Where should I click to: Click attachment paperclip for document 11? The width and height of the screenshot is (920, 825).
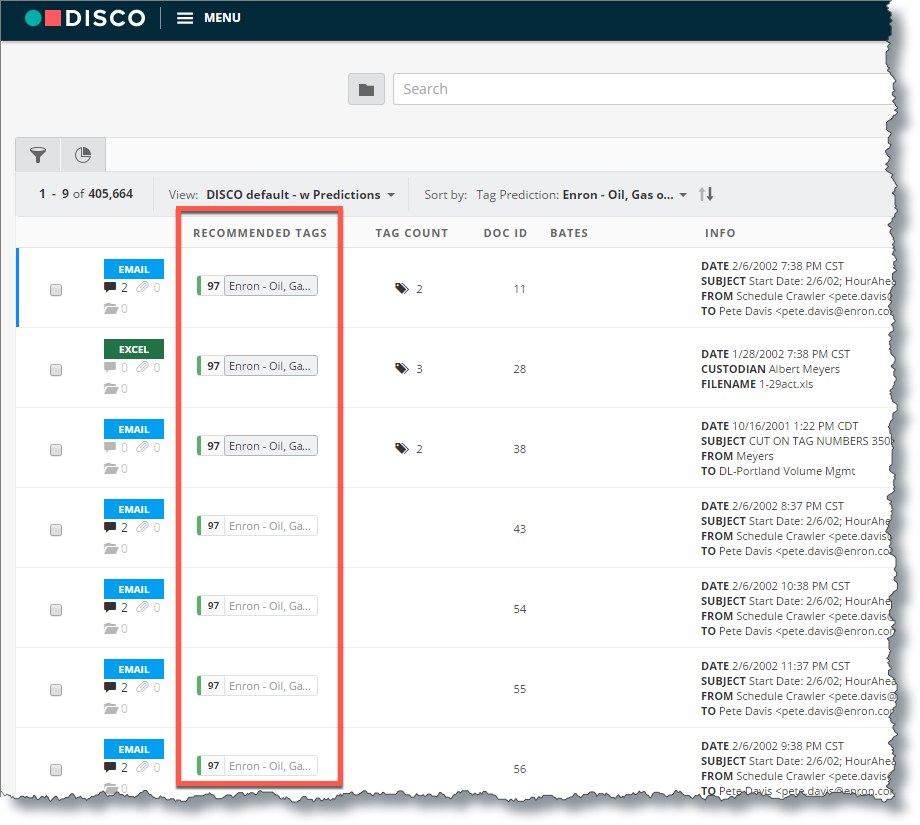pos(143,288)
